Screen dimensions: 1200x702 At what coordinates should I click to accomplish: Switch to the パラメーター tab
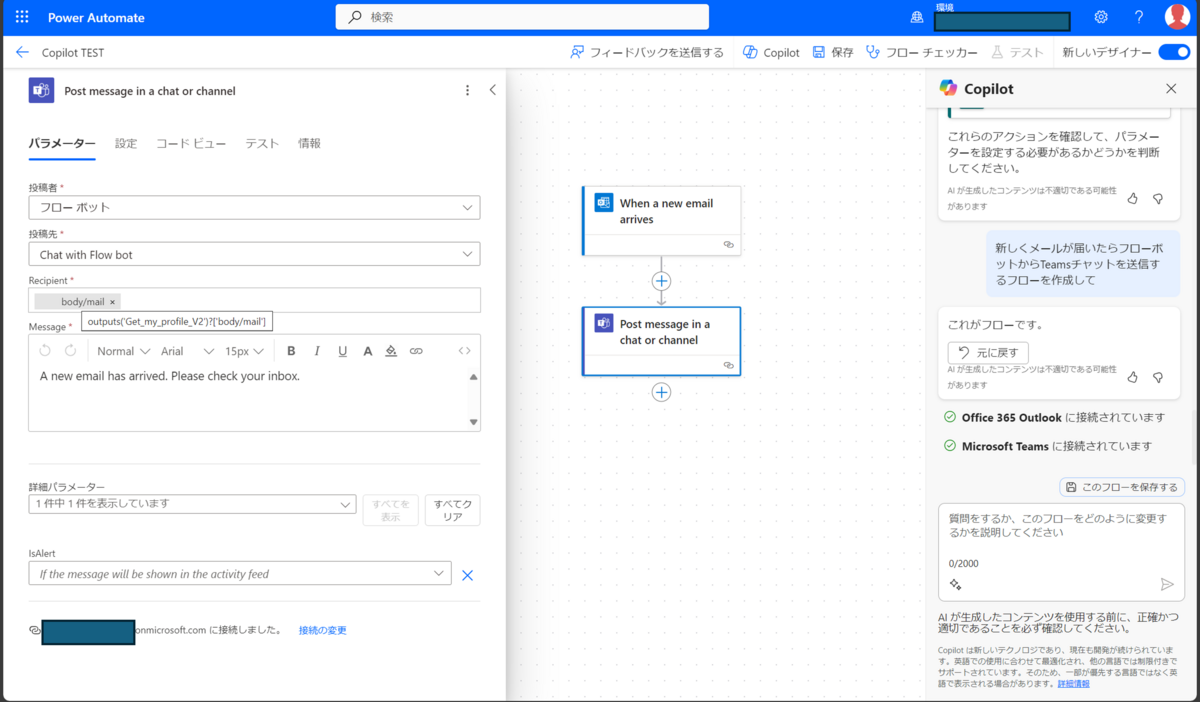click(62, 144)
